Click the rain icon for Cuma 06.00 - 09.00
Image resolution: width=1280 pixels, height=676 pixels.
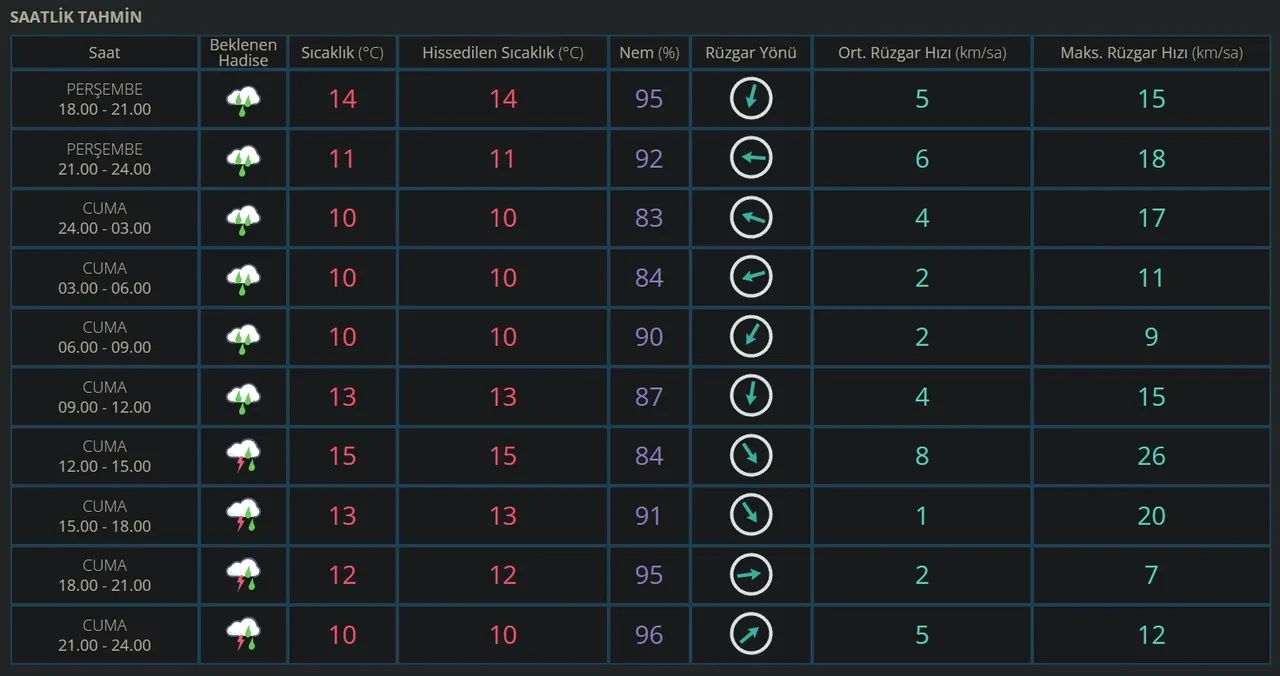click(x=243, y=338)
